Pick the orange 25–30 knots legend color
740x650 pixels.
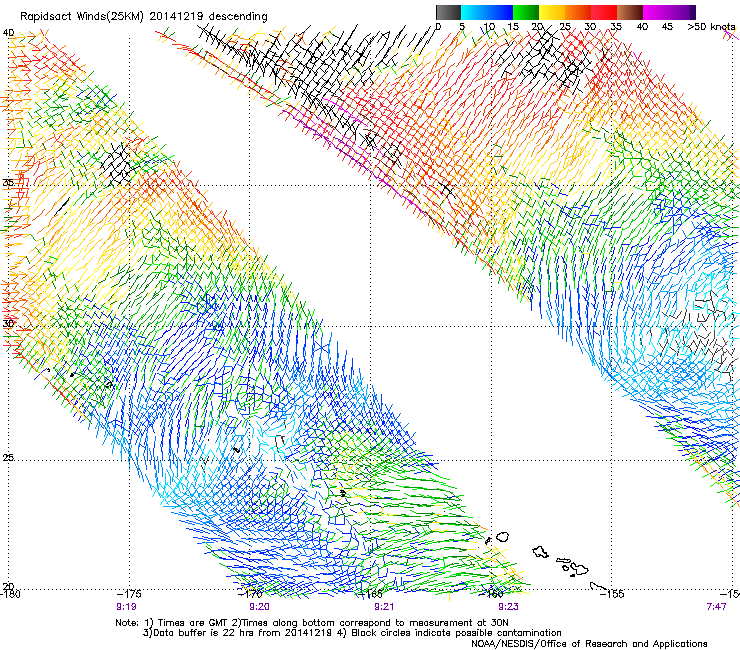(x=578, y=12)
